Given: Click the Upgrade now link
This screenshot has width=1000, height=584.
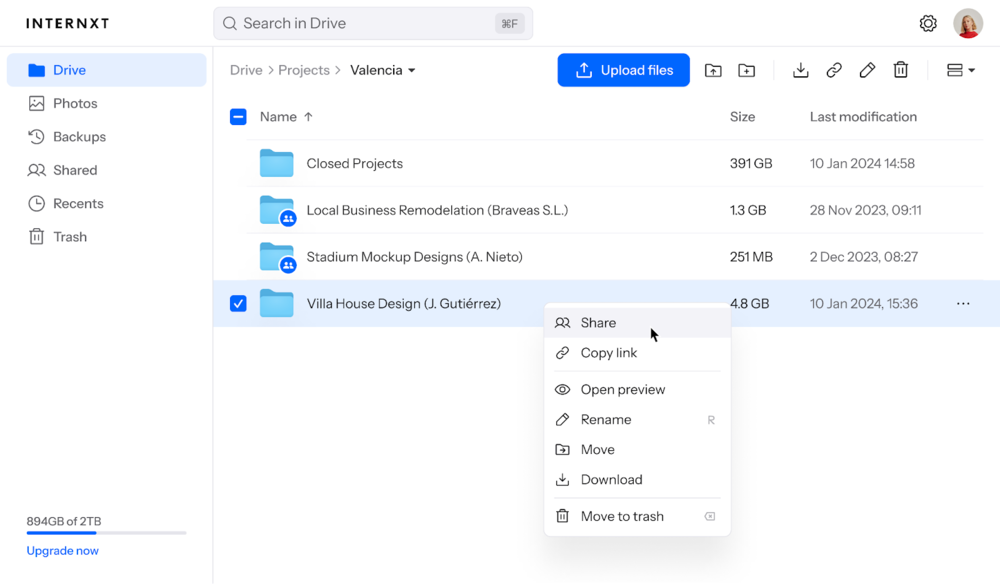Looking at the screenshot, I should coord(62,551).
